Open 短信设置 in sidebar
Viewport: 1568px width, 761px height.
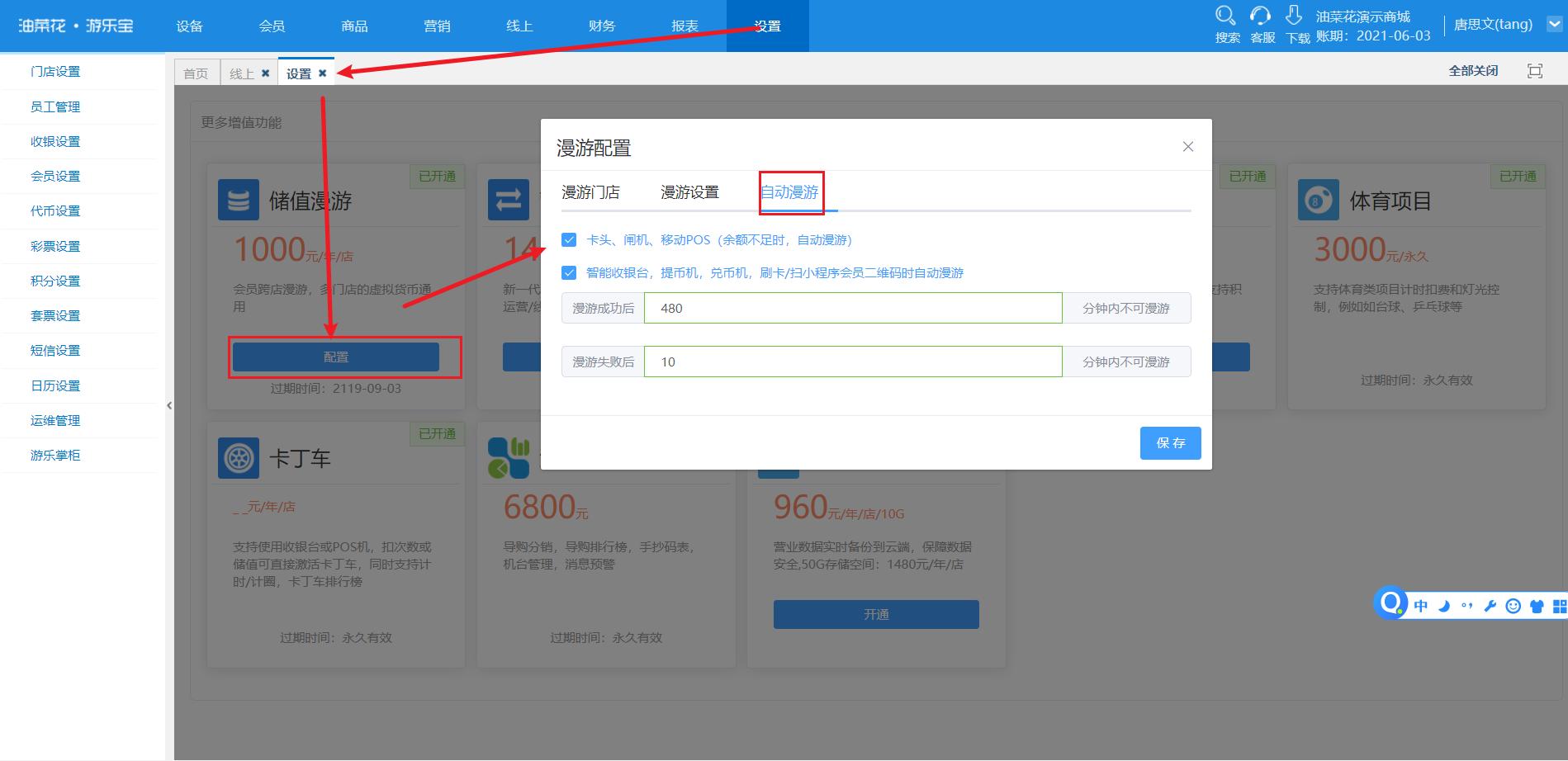coord(55,350)
